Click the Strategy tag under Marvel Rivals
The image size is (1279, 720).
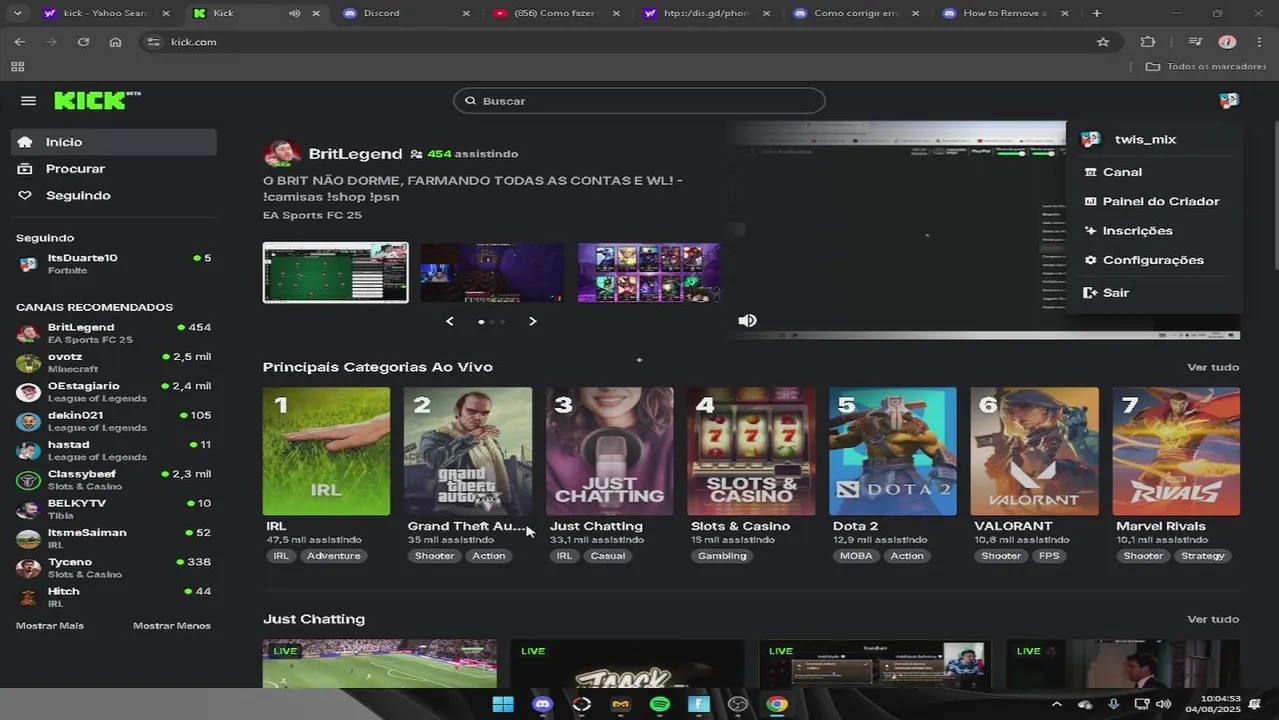[1203, 556]
